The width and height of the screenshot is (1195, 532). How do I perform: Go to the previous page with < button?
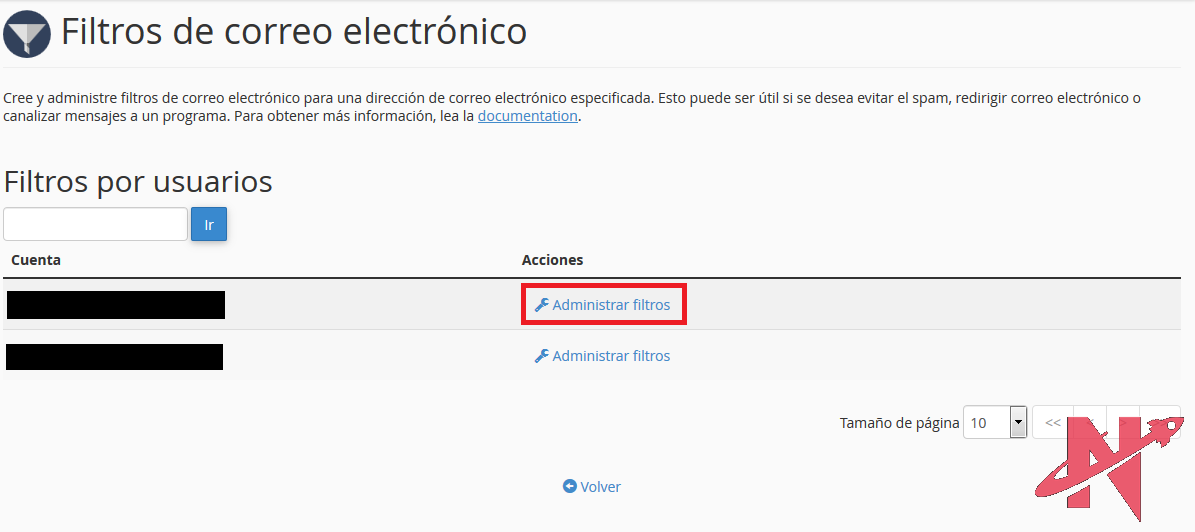(x=1090, y=423)
